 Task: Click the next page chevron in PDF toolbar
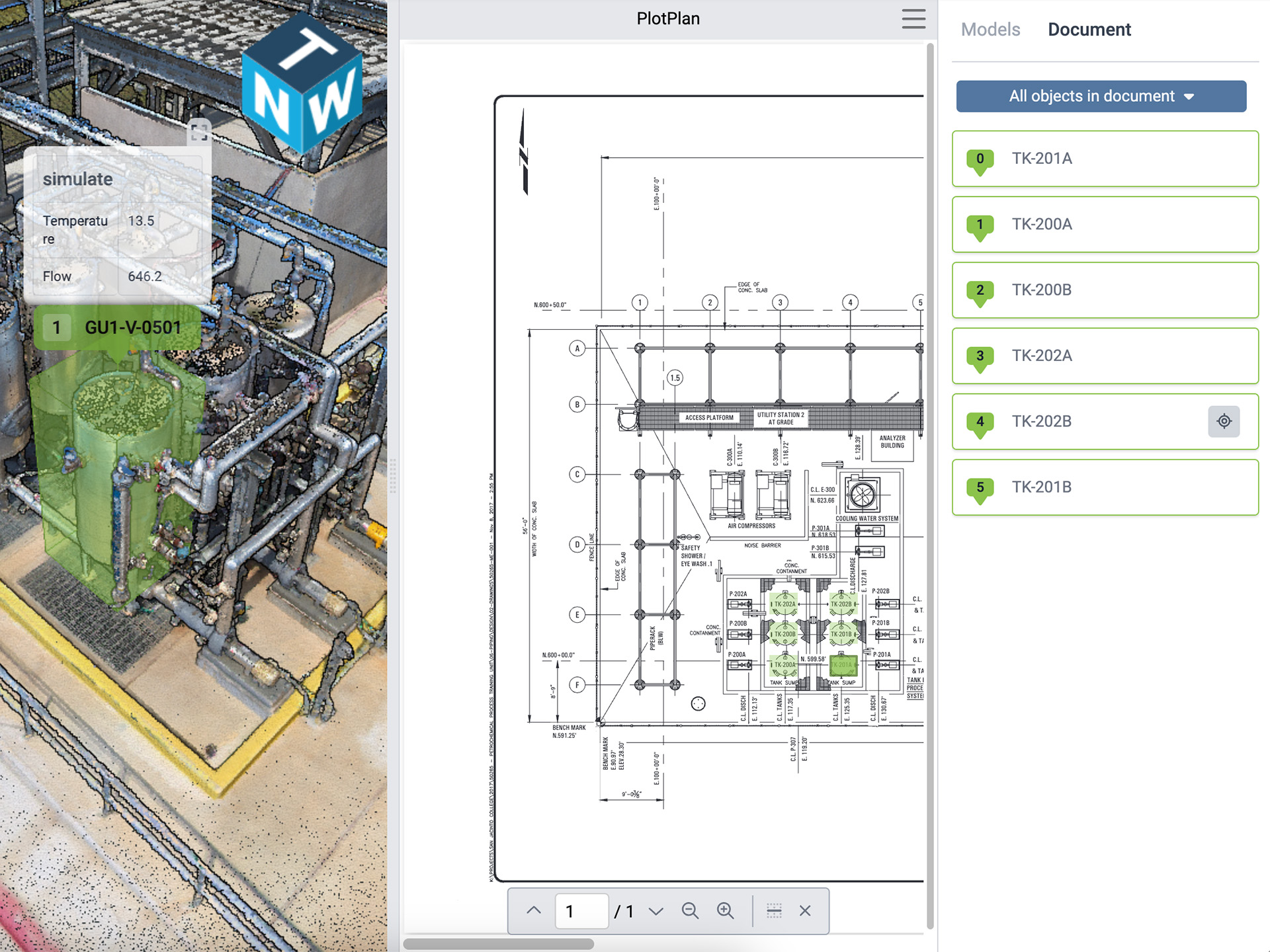click(656, 910)
